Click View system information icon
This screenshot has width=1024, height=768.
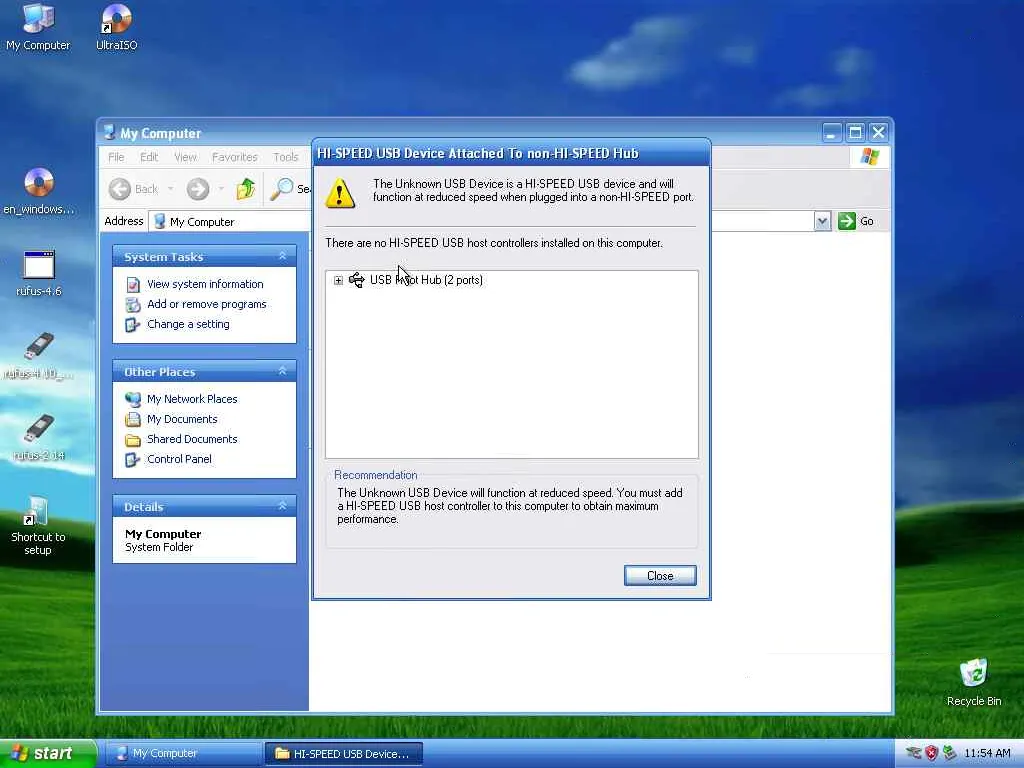pos(133,285)
